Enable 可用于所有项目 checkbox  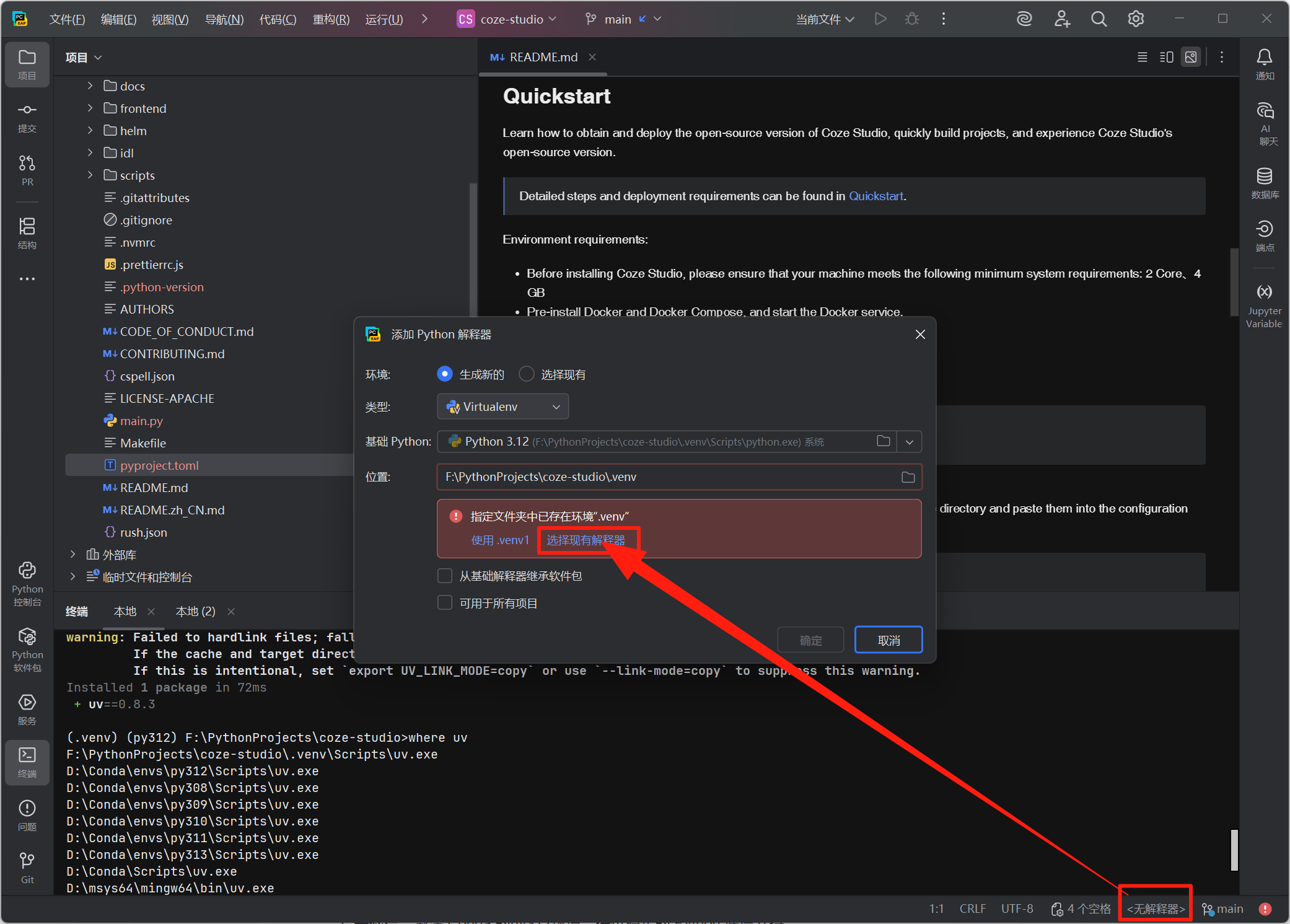click(444, 603)
